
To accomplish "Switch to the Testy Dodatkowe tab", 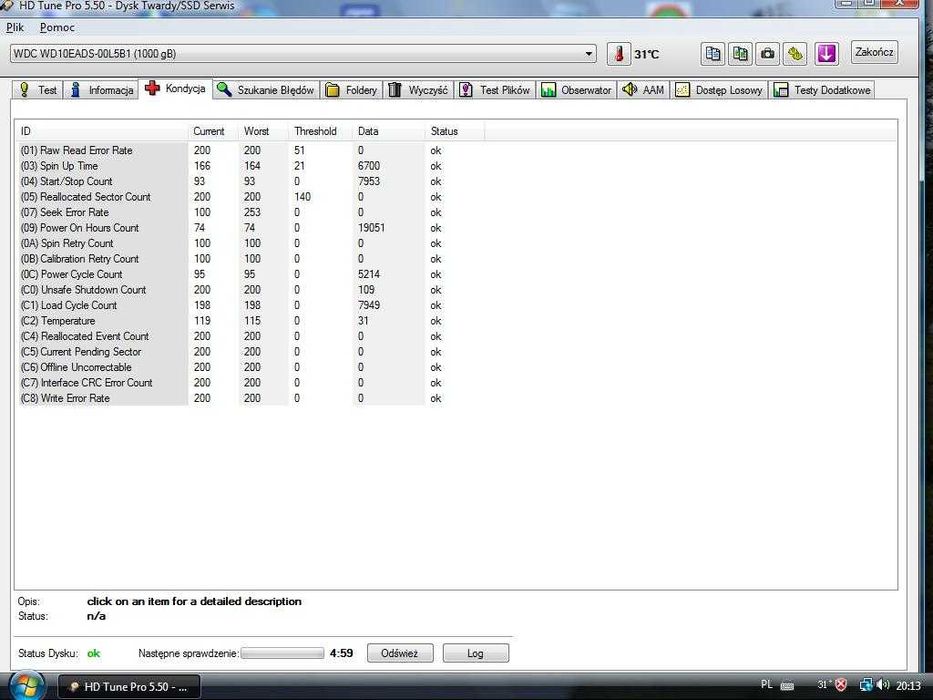I will pyautogui.click(x=822, y=90).
